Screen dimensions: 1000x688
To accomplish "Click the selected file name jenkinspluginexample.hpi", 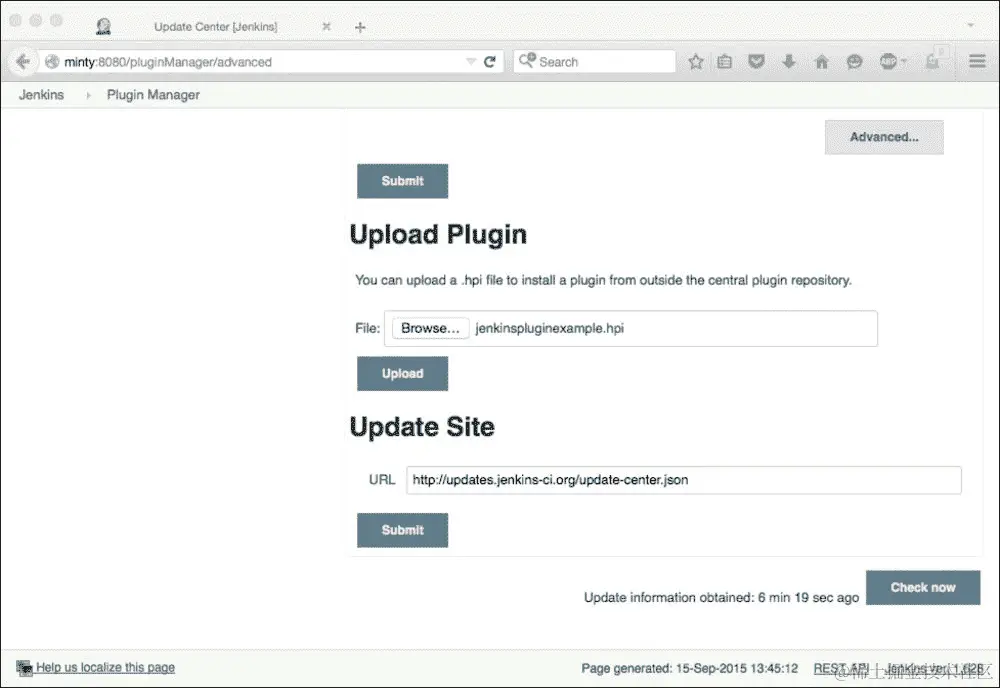I will pos(550,328).
